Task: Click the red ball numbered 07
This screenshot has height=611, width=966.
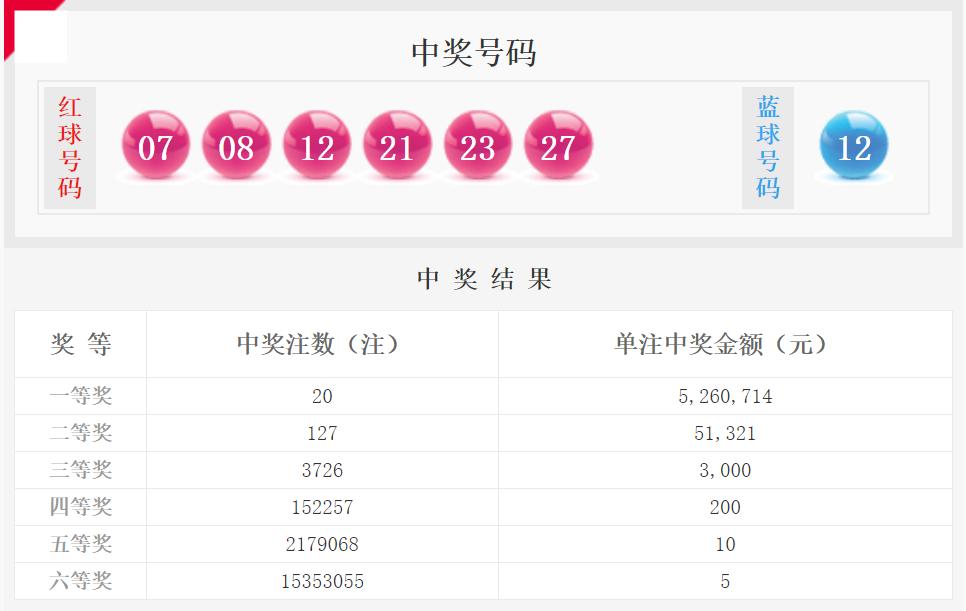Action: (x=156, y=145)
